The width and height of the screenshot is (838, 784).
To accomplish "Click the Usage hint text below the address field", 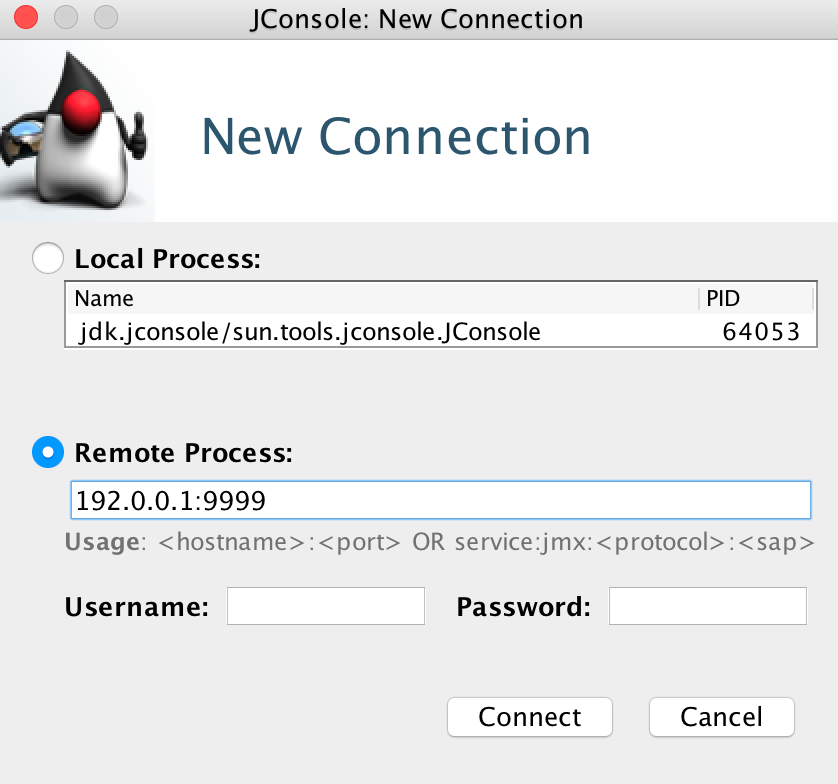I will 440,541.
